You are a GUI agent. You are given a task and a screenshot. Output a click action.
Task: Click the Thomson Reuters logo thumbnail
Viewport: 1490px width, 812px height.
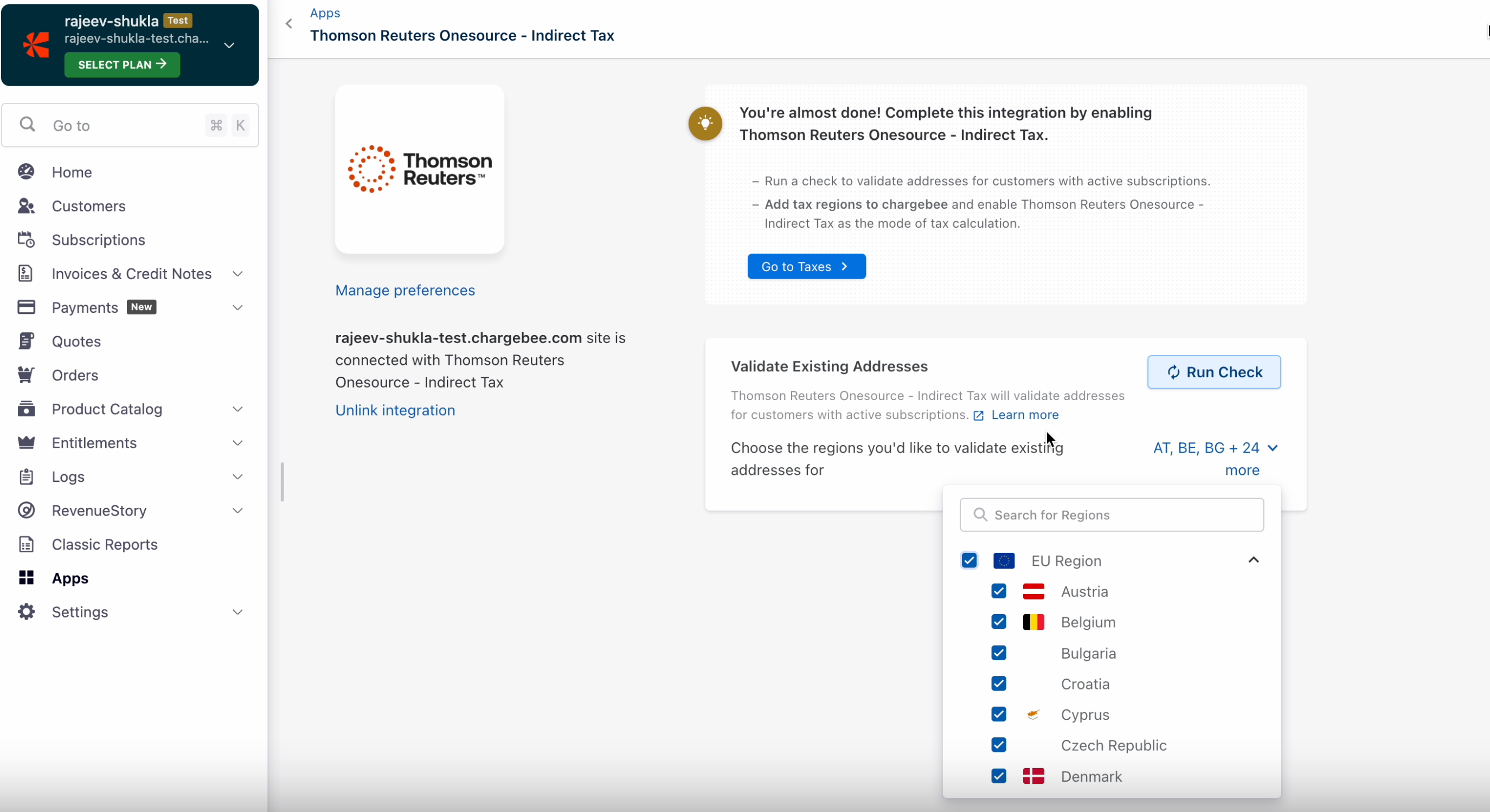point(419,169)
